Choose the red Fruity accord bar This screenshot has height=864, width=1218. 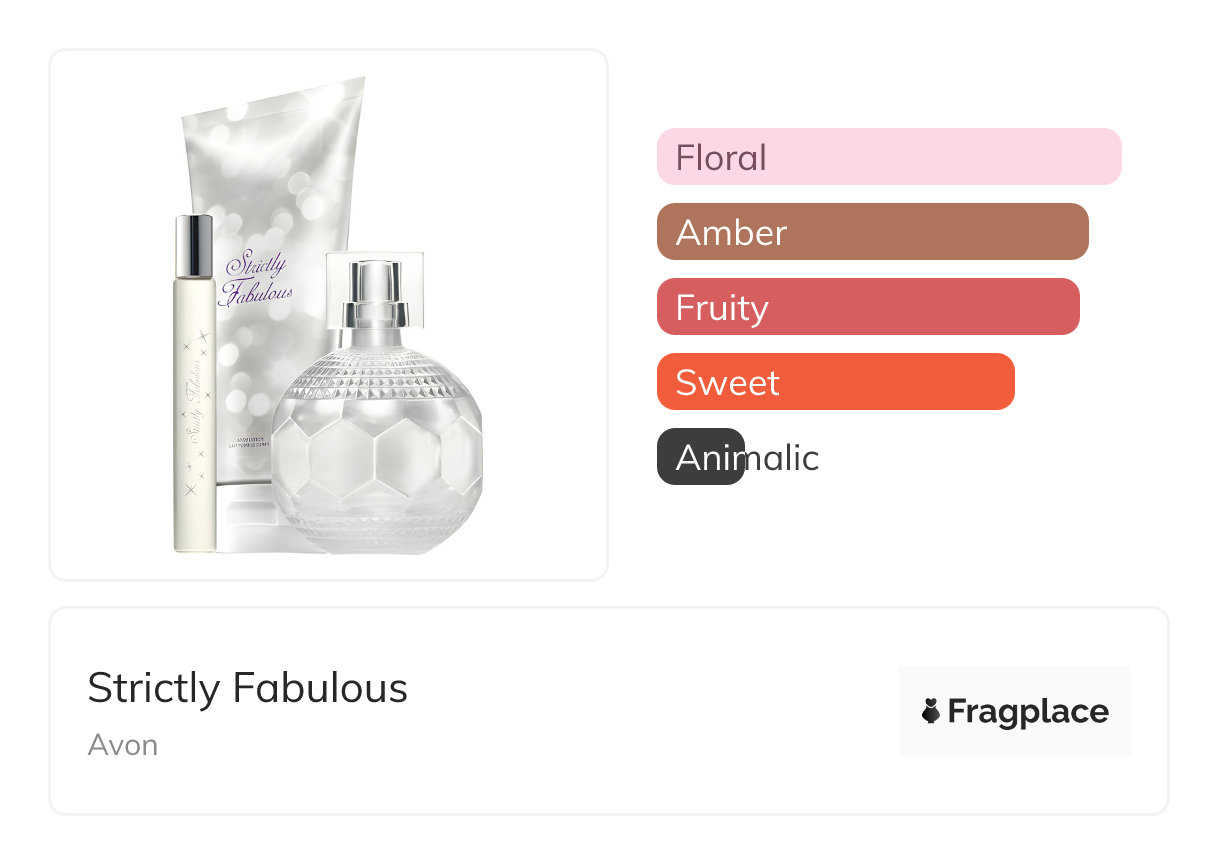[x=868, y=307]
